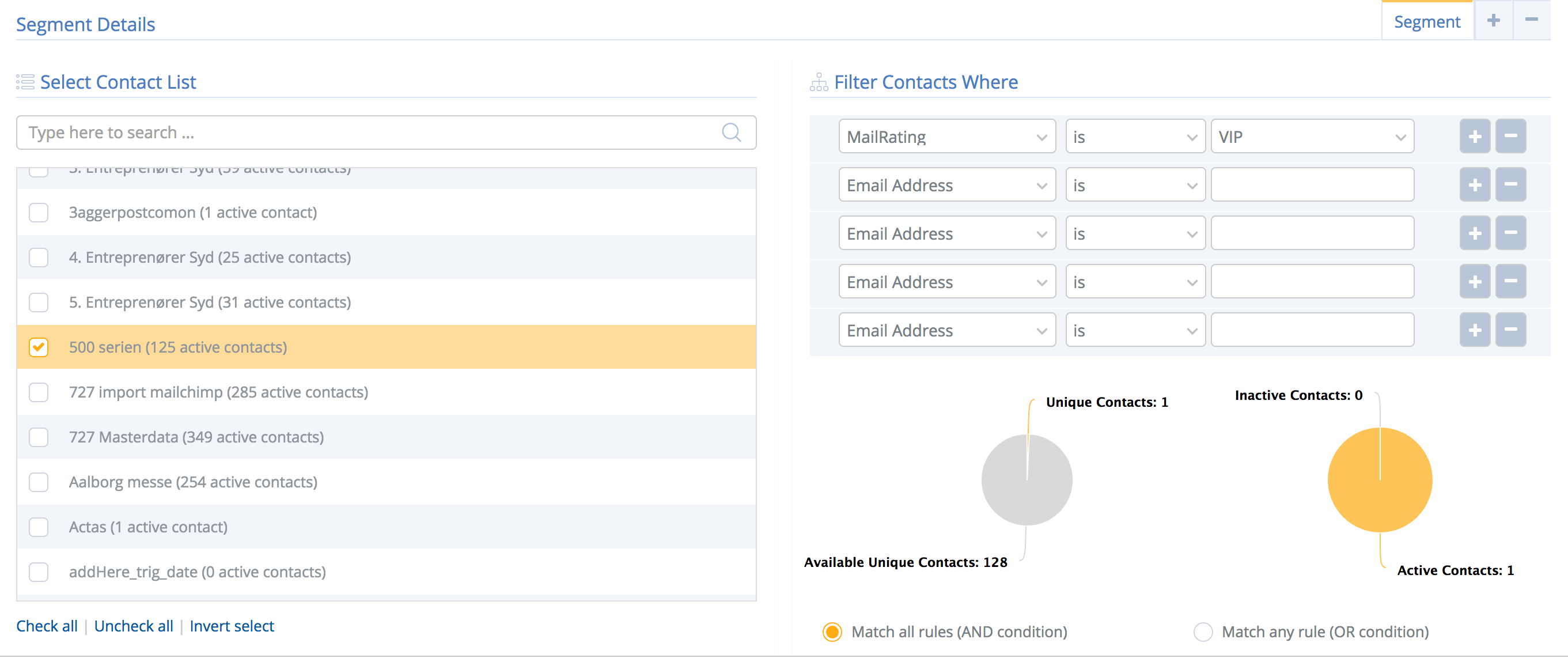Viewport: 1568px width, 658px height.
Task: Open first Email Address field dropdown
Action: (947, 184)
